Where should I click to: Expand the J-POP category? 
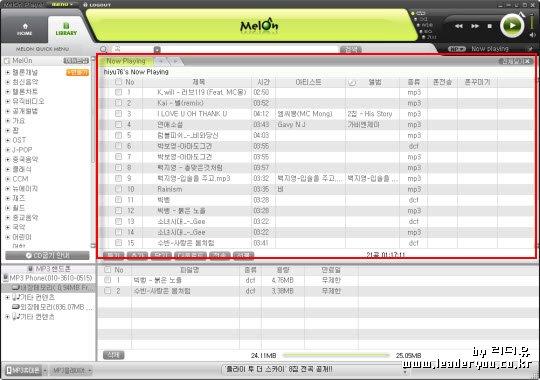tap(8, 150)
